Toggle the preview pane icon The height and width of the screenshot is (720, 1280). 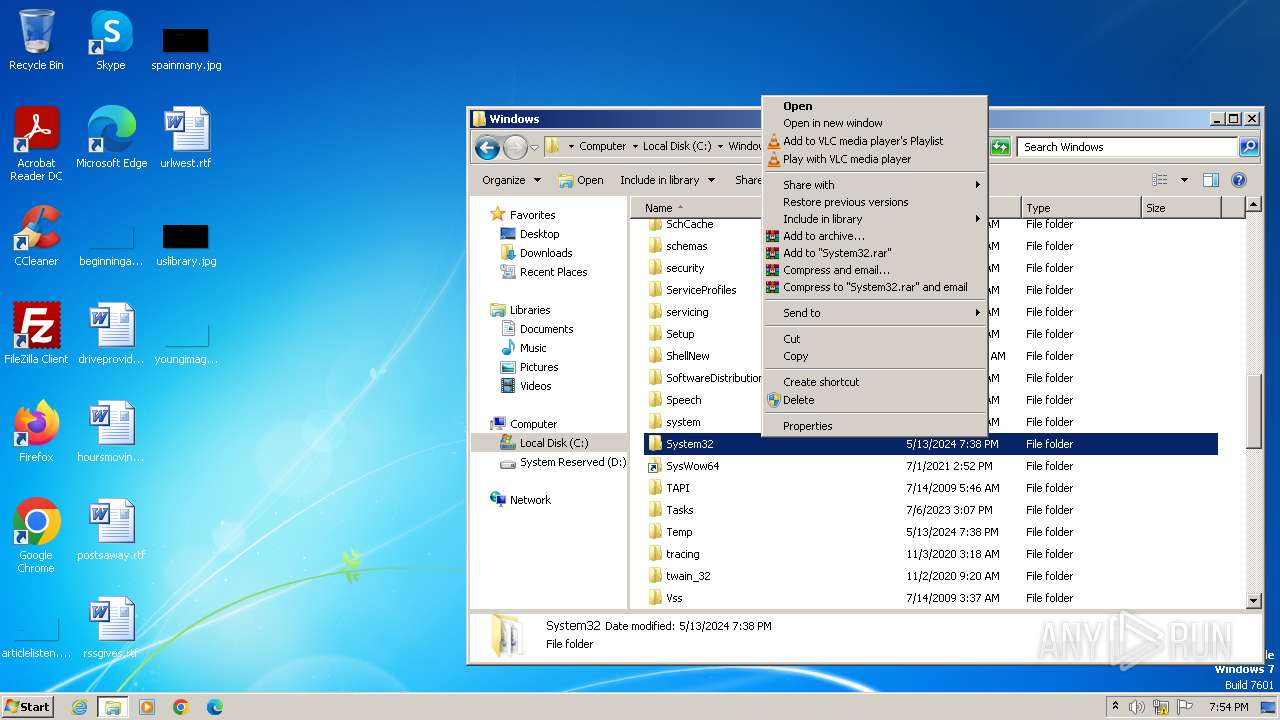tap(1210, 180)
